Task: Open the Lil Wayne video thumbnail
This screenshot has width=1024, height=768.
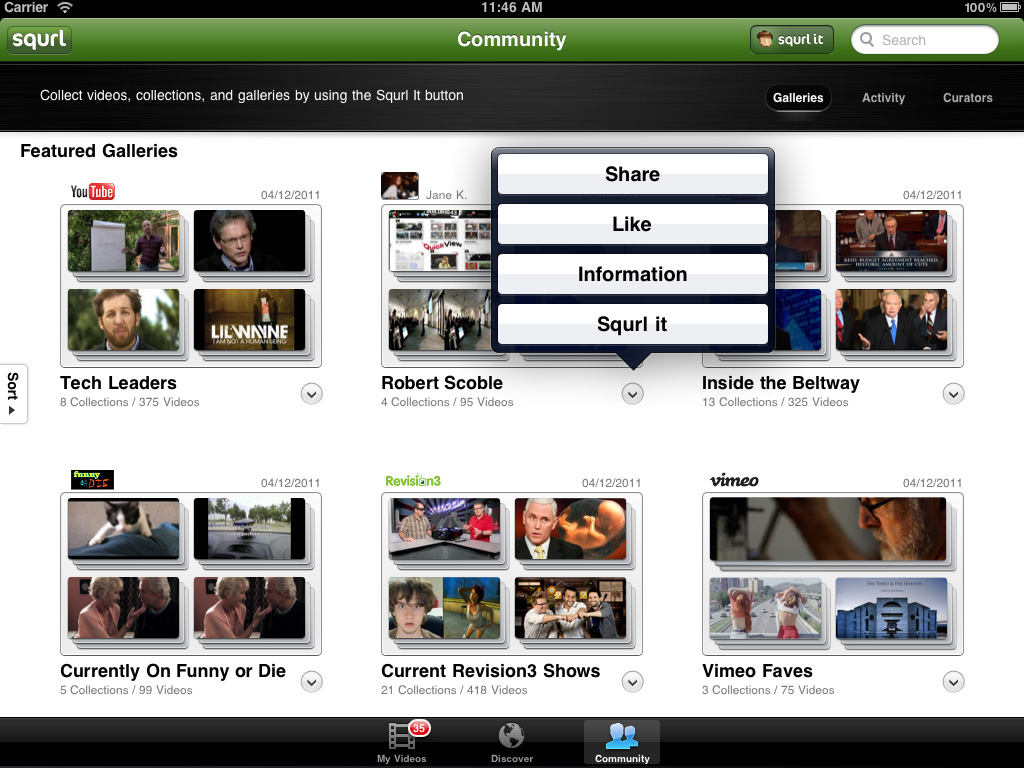Action: tap(249, 319)
